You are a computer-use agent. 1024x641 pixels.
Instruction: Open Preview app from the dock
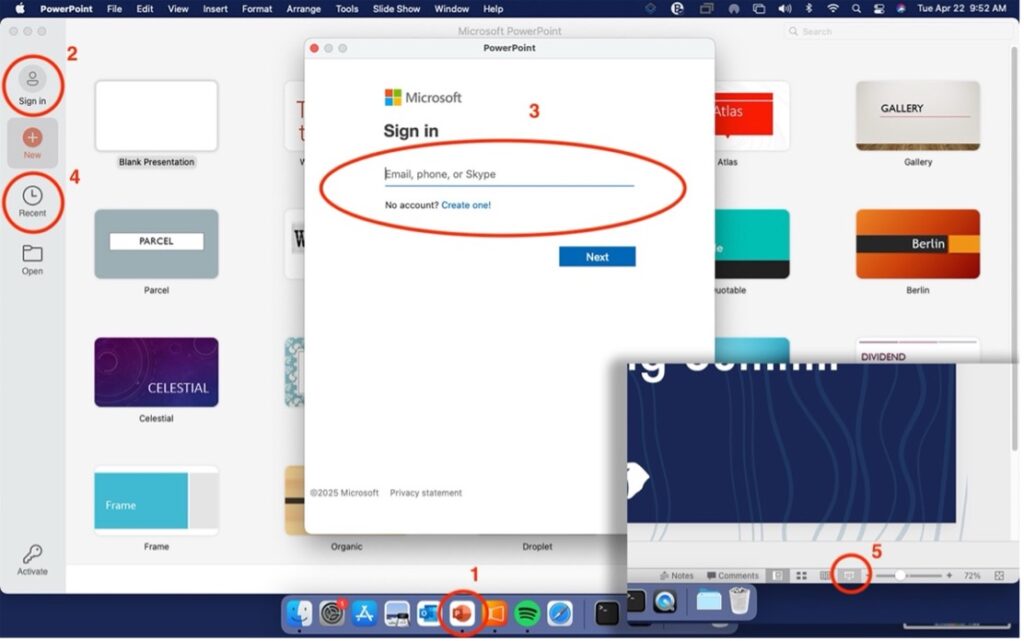click(397, 614)
